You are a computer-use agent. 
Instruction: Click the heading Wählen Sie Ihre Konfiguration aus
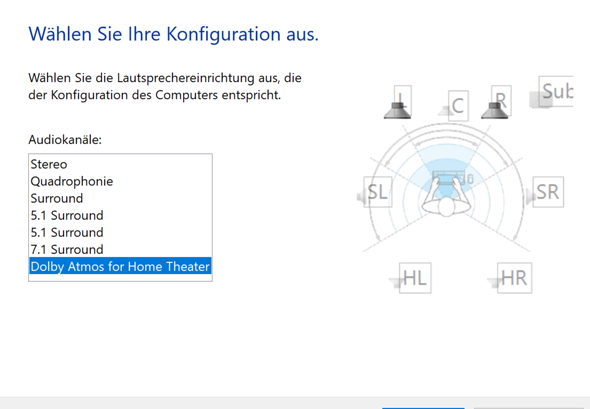[x=173, y=34]
